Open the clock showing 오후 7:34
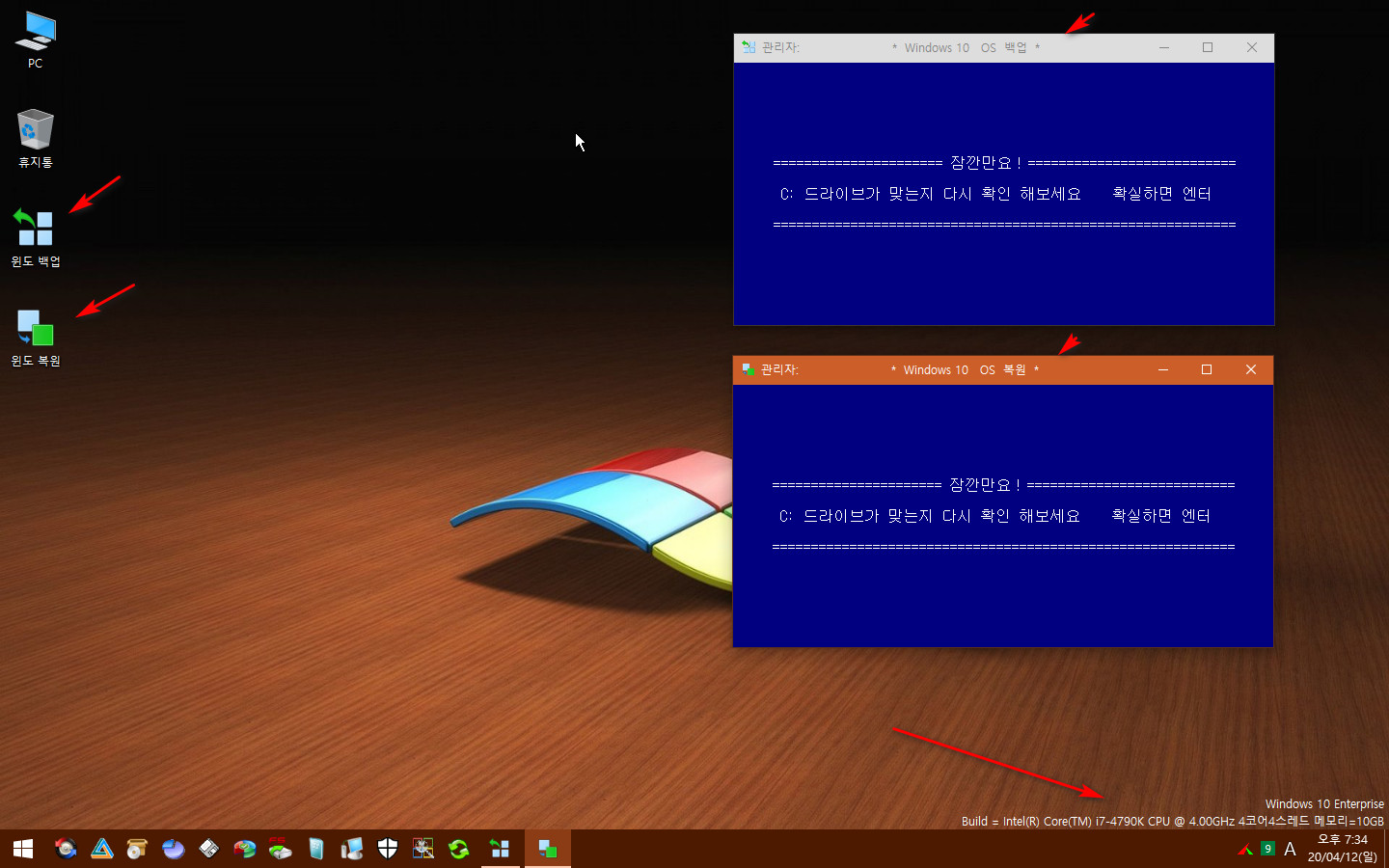The width and height of the screenshot is (1389, 868). coord(1343,849)
